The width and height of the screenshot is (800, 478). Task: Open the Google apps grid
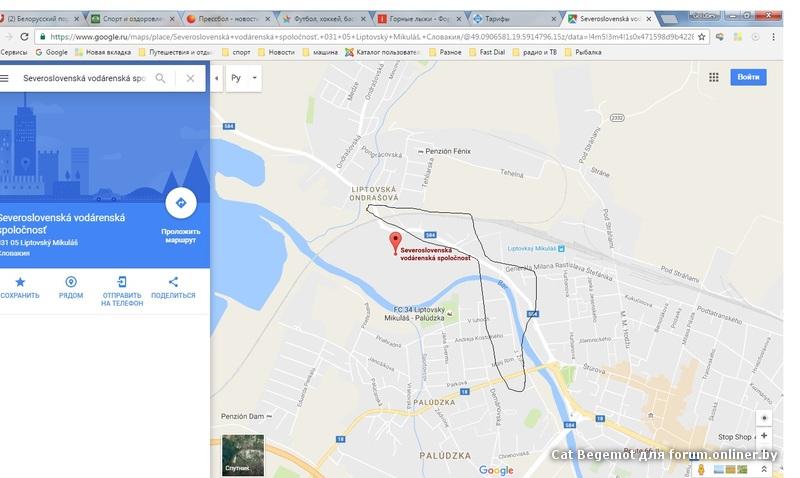pyautogui.click(x=714, y=77)
